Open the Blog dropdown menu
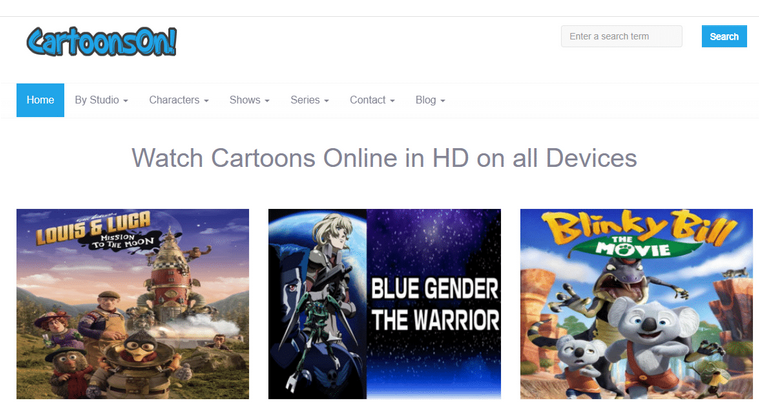This screenshot has height=402, width=759. [430, 100]
